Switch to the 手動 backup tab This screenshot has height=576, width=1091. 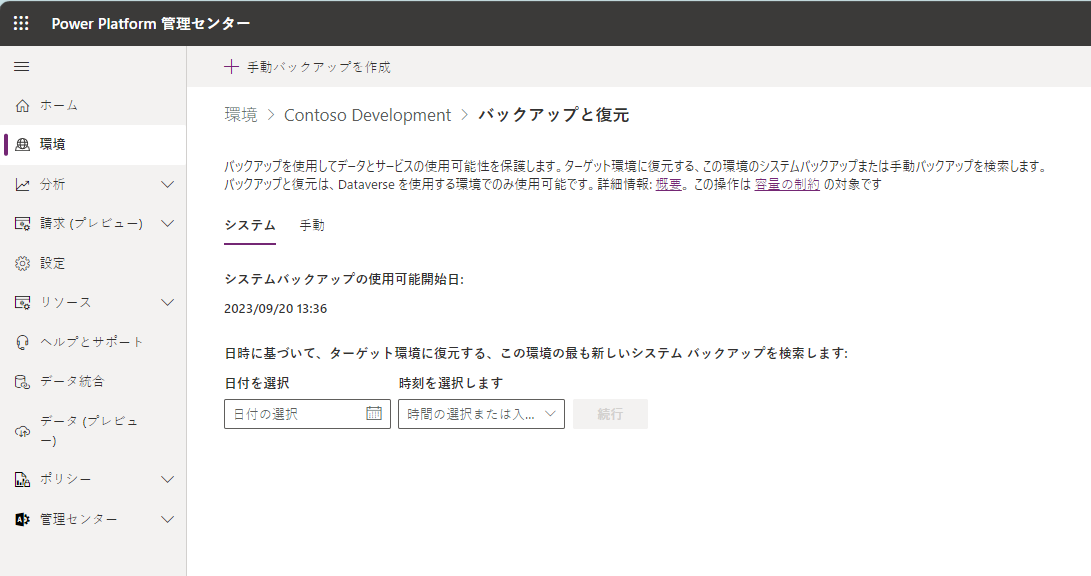[313, 225]
